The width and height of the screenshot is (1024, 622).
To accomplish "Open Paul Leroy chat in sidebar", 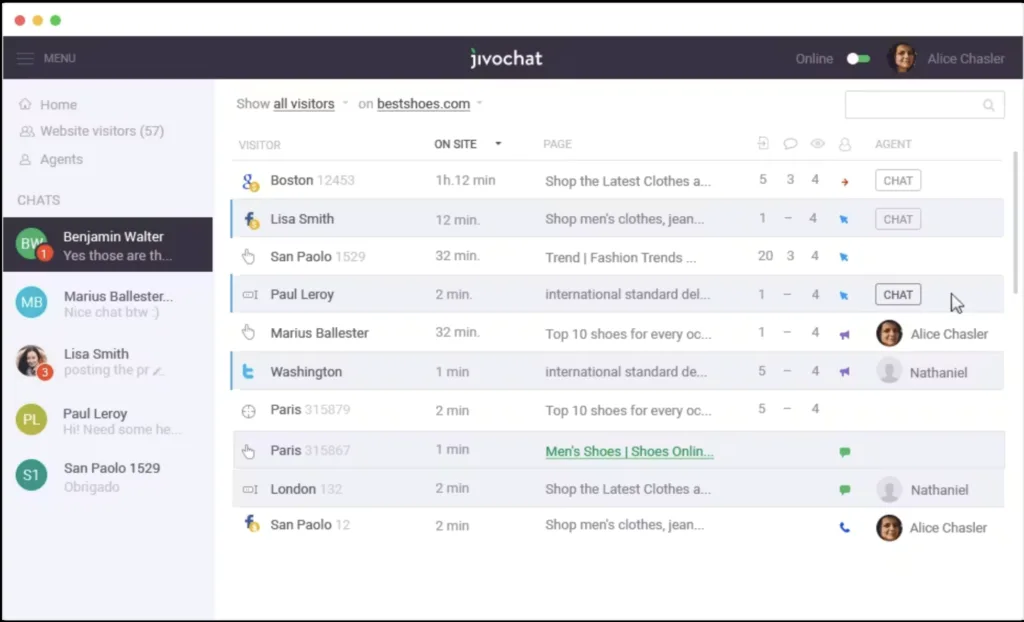I will [x=108, y=421].
